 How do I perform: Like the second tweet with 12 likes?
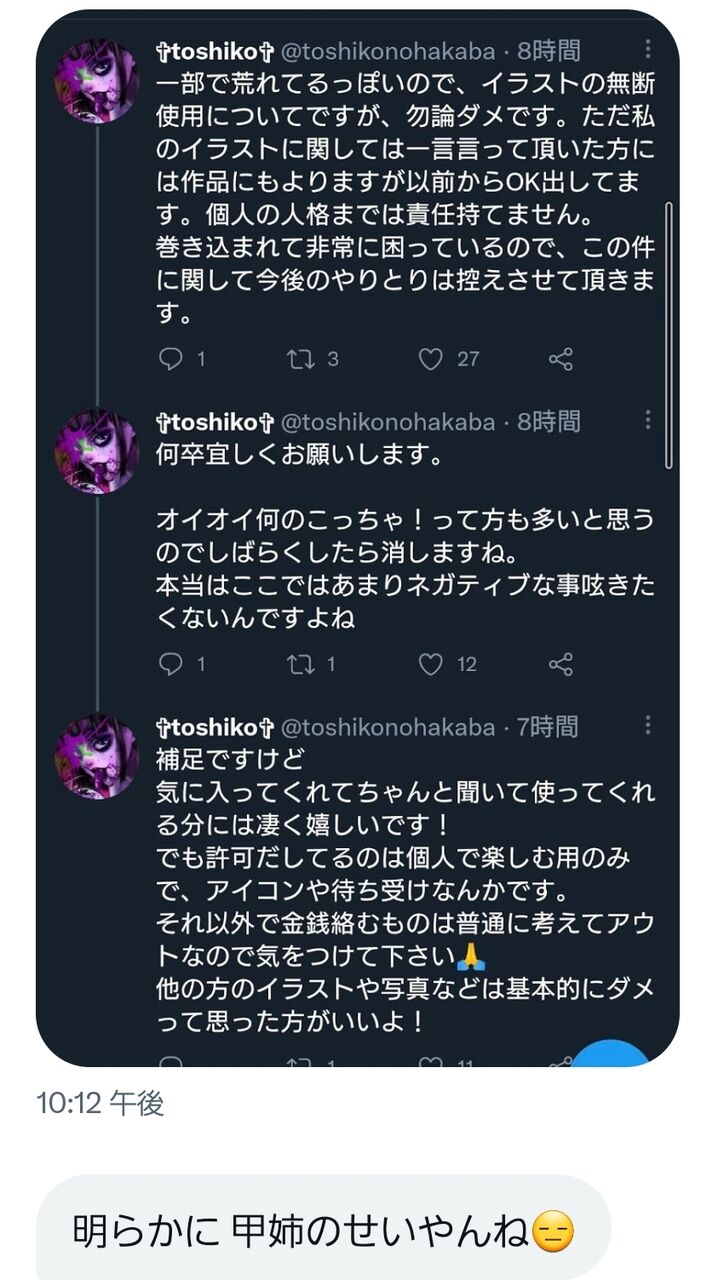(430, 664)
